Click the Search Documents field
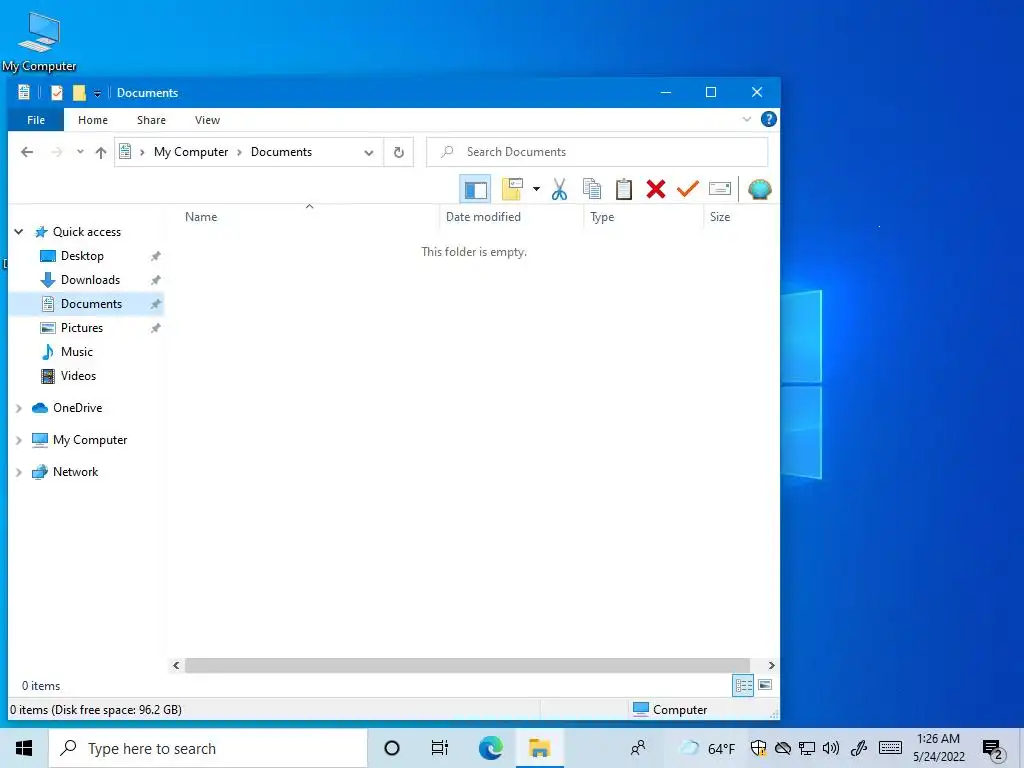 tap(597, 152)
